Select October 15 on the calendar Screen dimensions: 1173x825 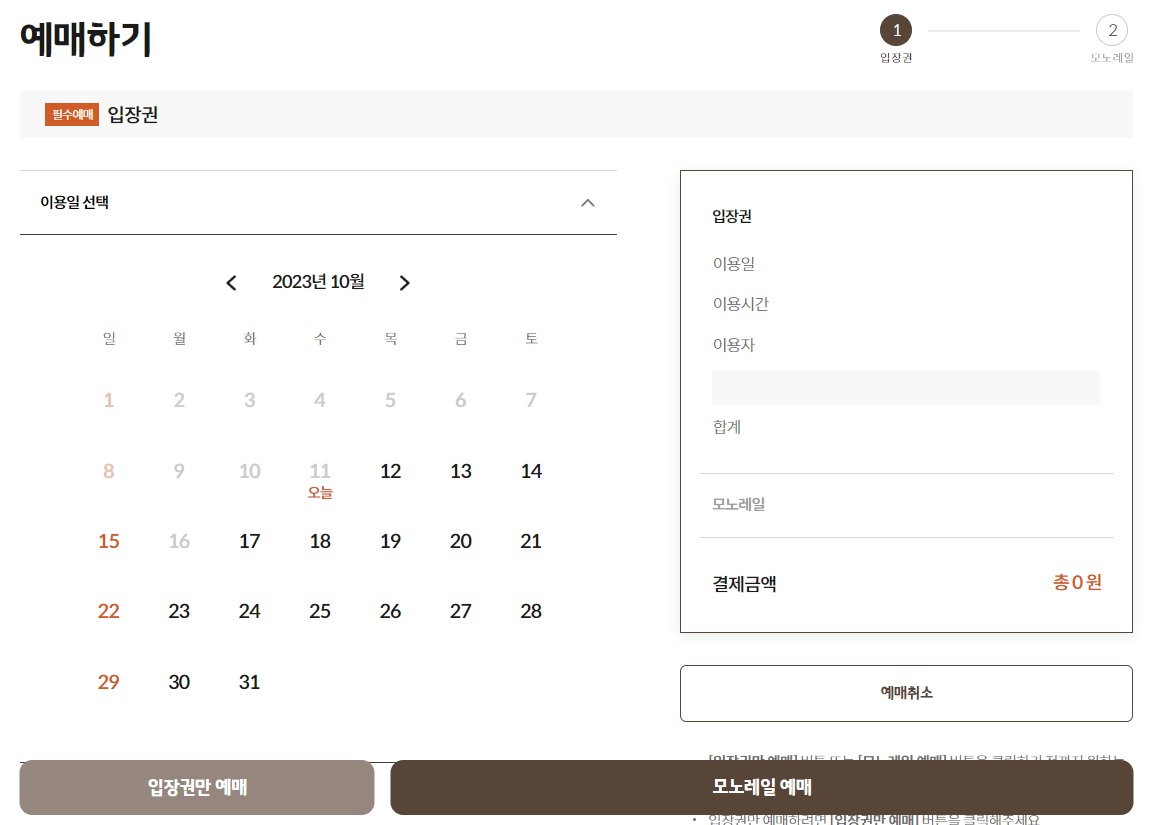click(x=108, y=541)
